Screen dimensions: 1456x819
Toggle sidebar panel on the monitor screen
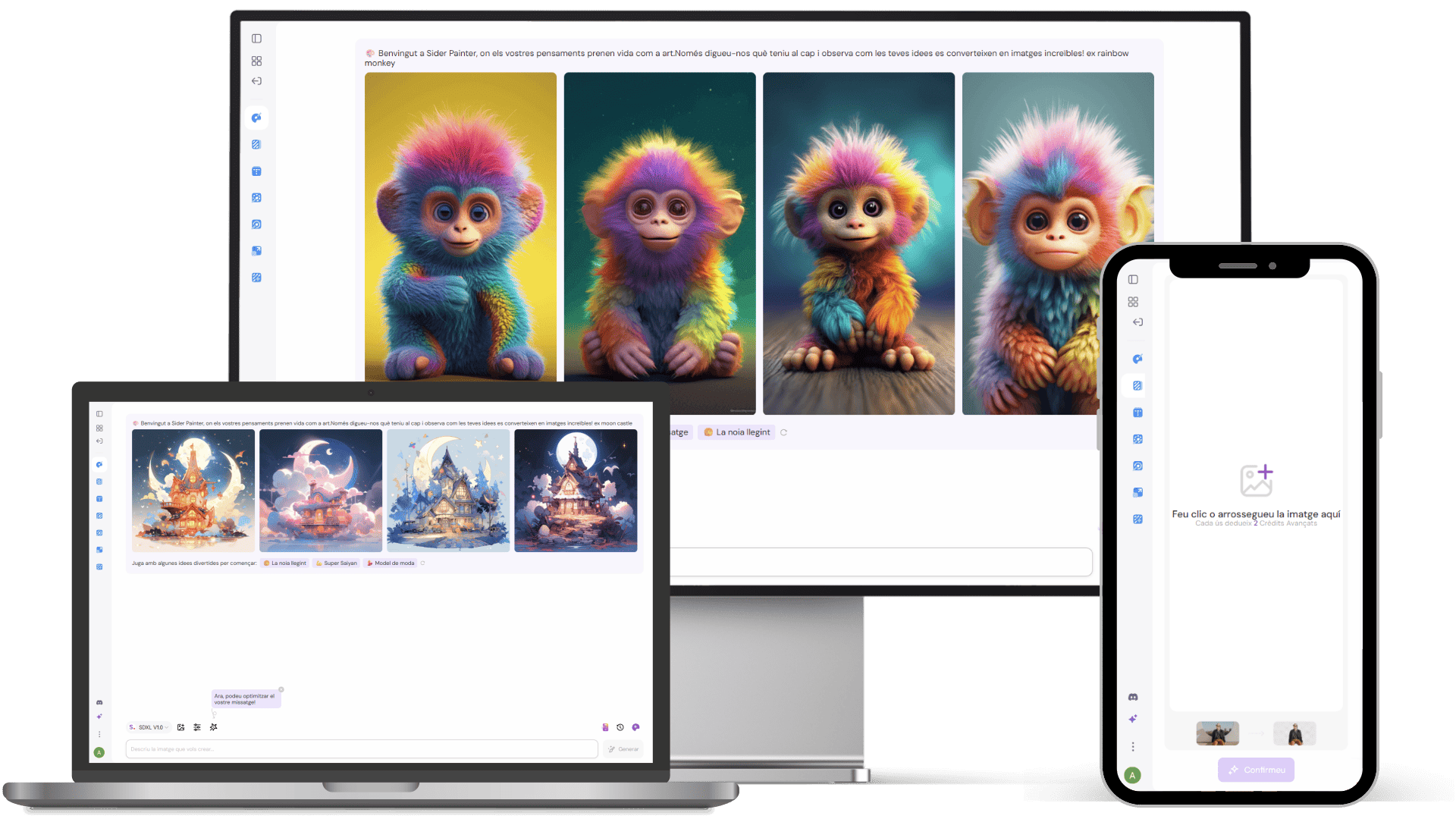pos(256,39)
